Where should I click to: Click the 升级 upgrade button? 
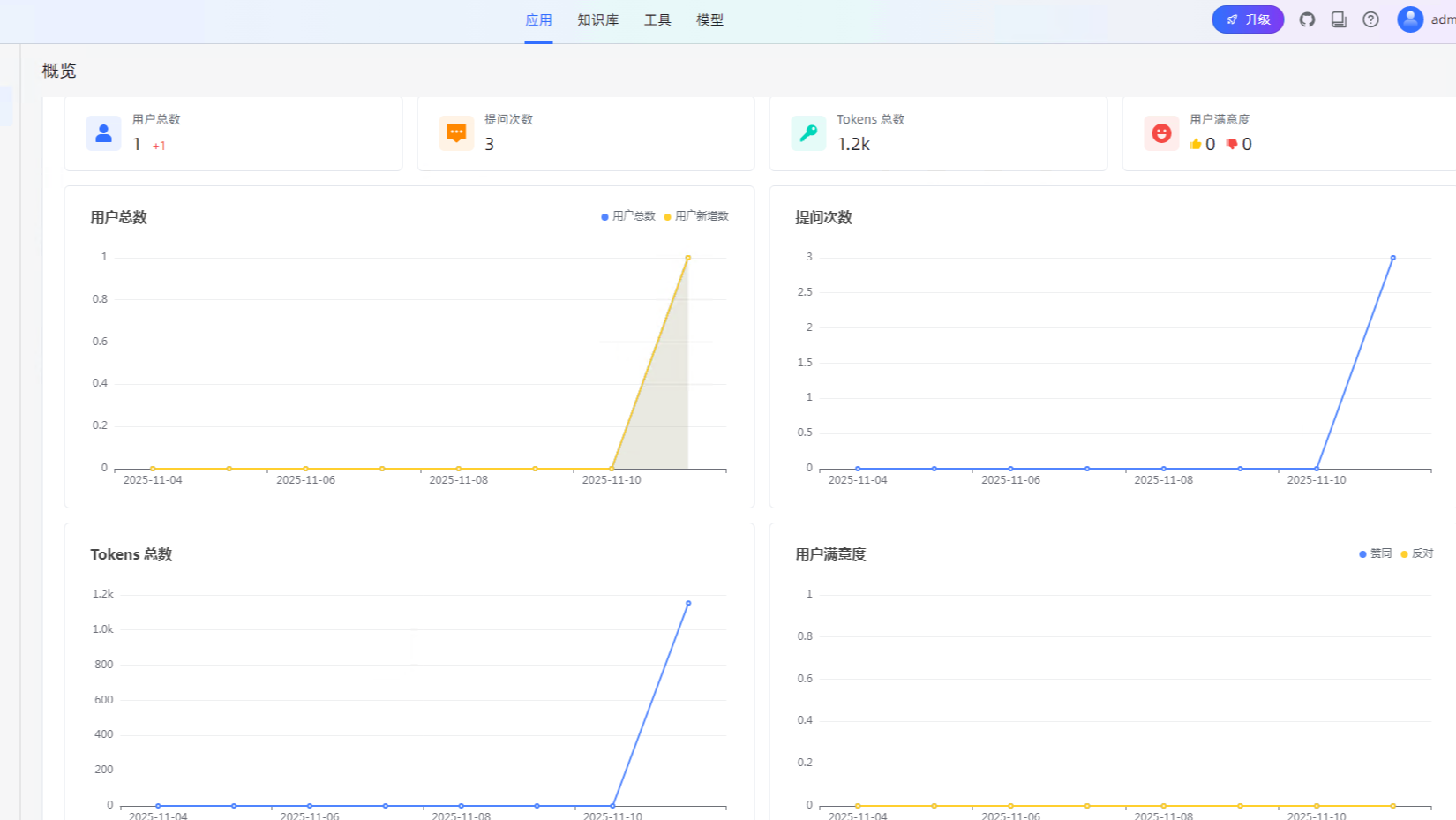1247,19
